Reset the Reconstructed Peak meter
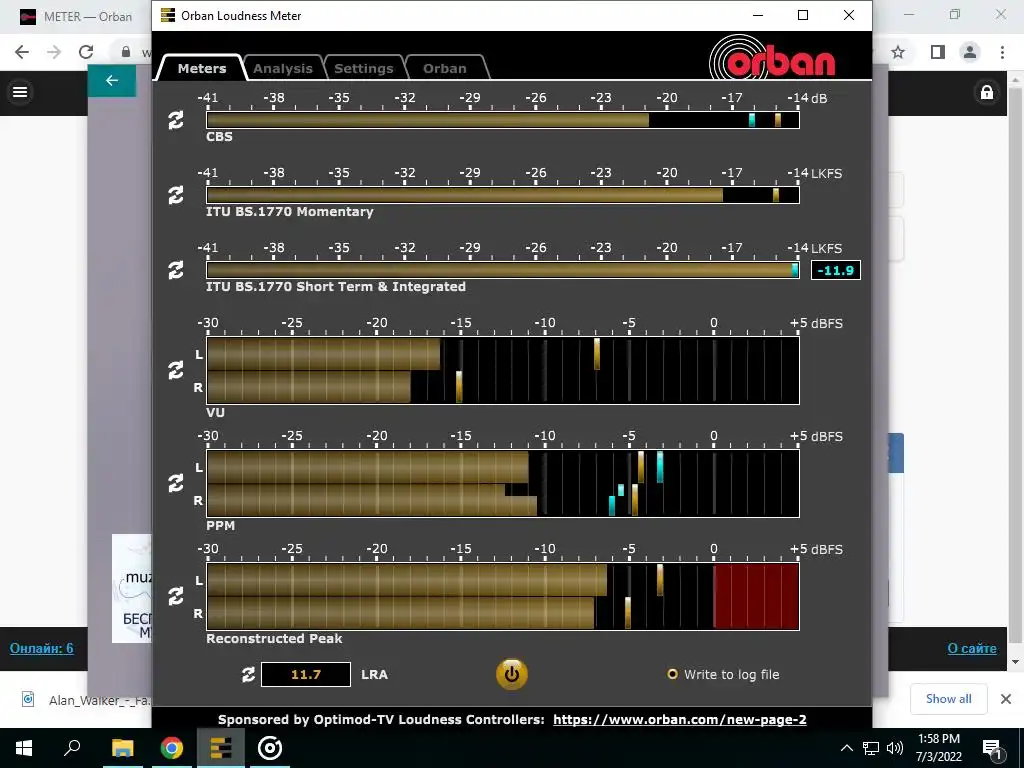 click(x=176, y=596)
